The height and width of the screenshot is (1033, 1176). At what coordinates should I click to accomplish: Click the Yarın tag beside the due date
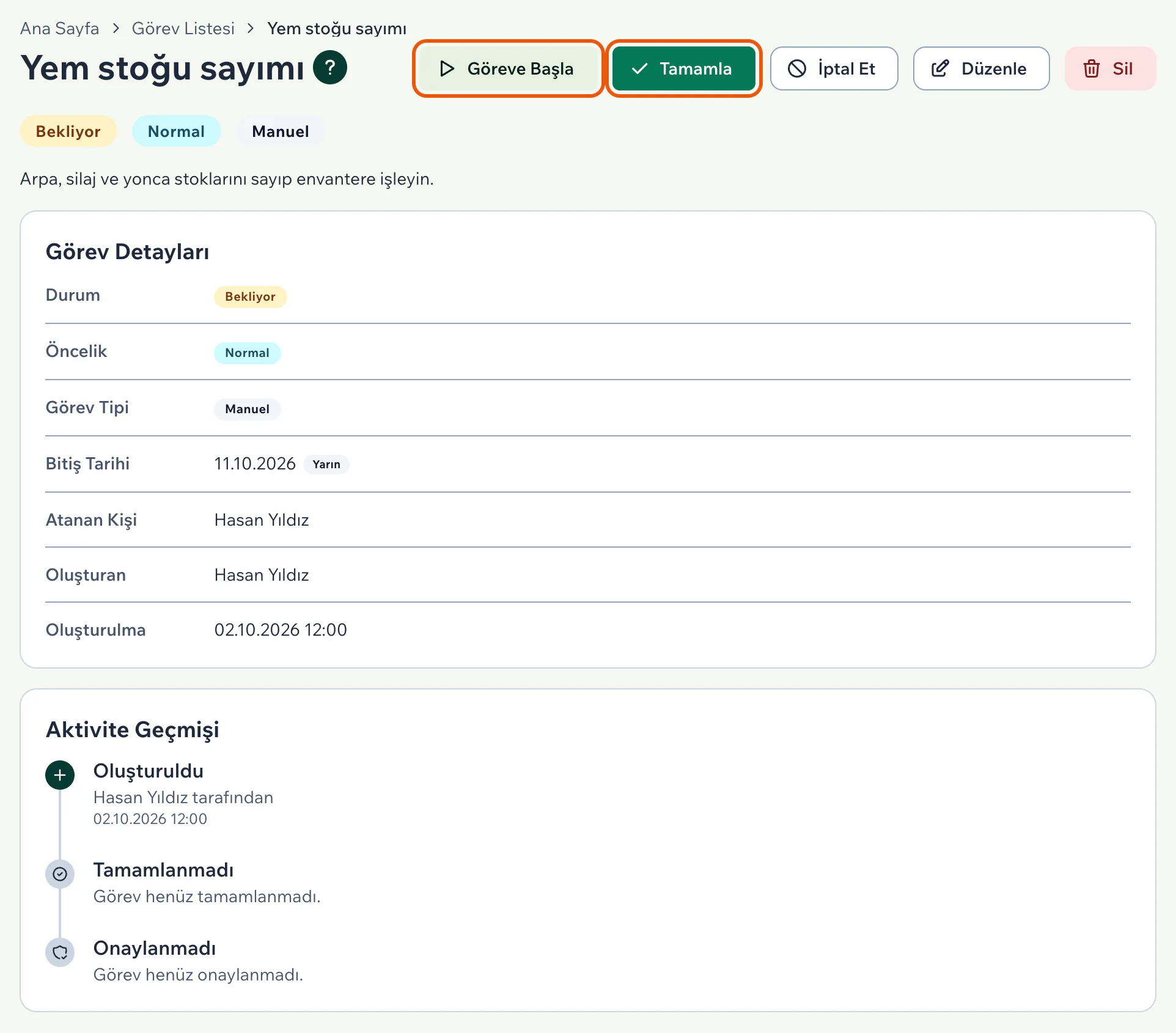pos(326,465)
